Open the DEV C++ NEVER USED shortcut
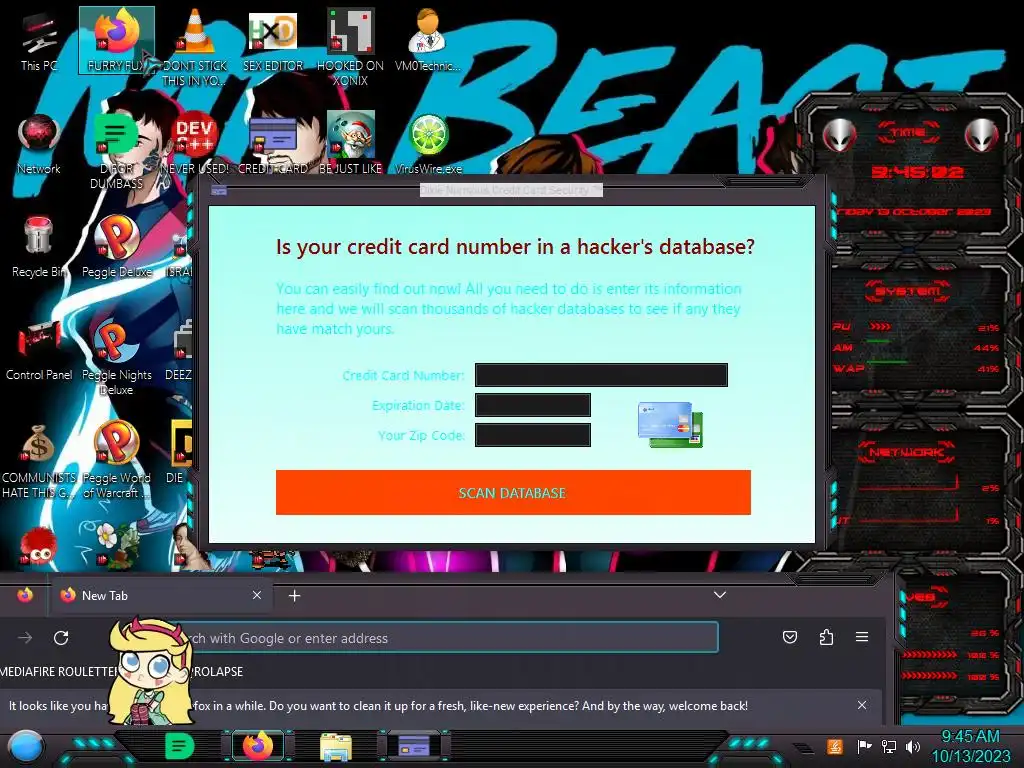The height and width of the screenshot is (768, 1024). pyautogui.click(x=194, y=144)
